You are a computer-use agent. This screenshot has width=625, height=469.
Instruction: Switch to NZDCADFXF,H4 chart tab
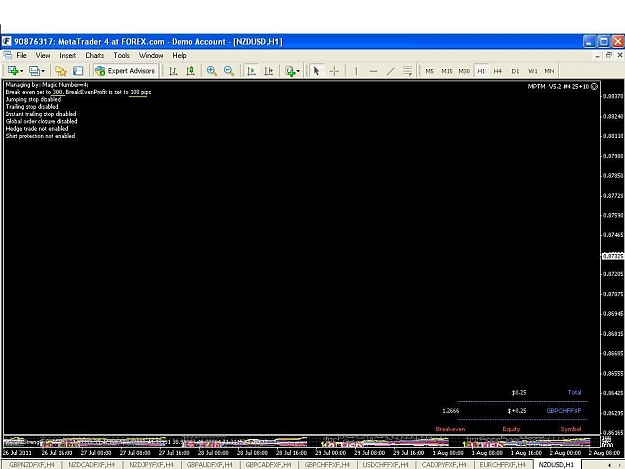[92, 465]
